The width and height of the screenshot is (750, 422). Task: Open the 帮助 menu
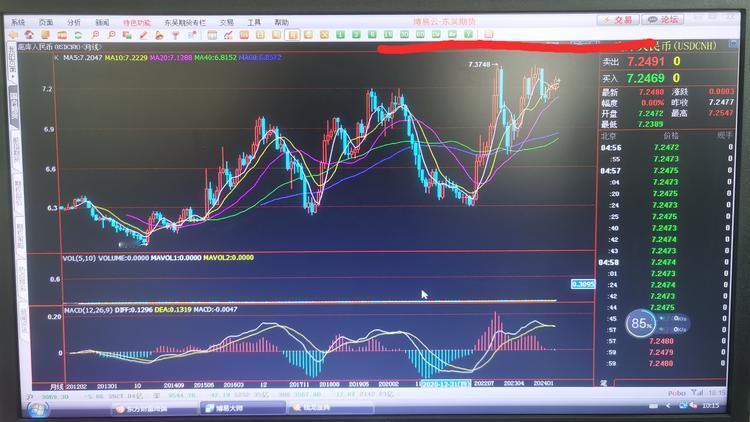pyautogui.click(x=282, y=22)
